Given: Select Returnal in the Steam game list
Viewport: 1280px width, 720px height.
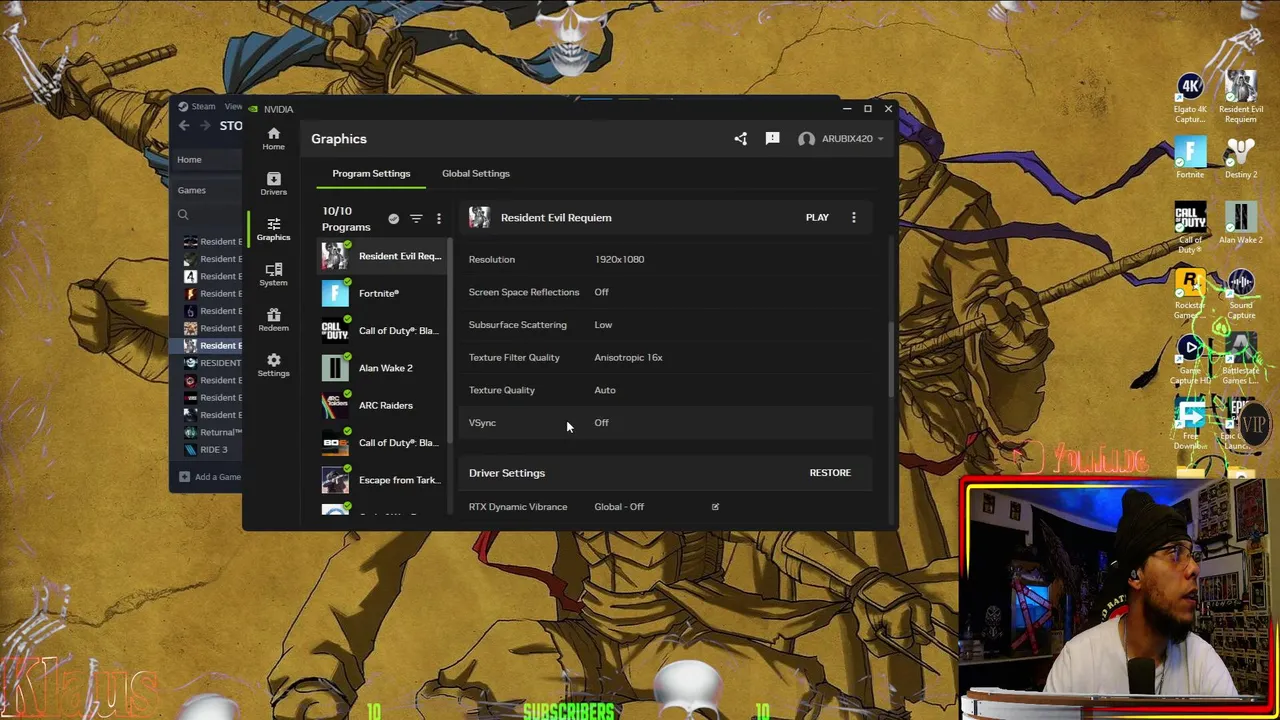Looking at the screenshot, I should (x=212, y=432).
